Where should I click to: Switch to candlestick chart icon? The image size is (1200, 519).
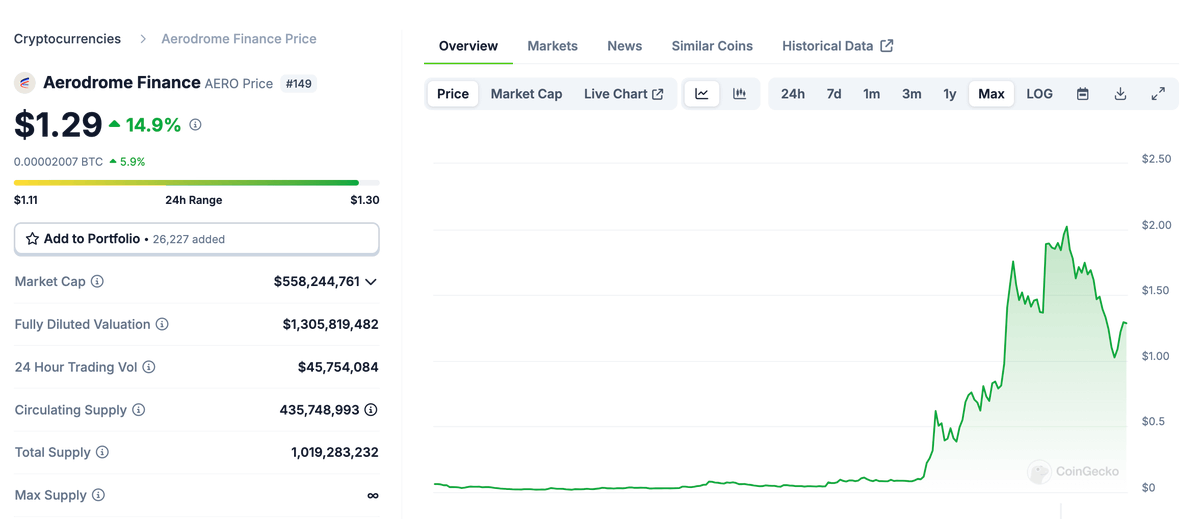click(740, 94)
